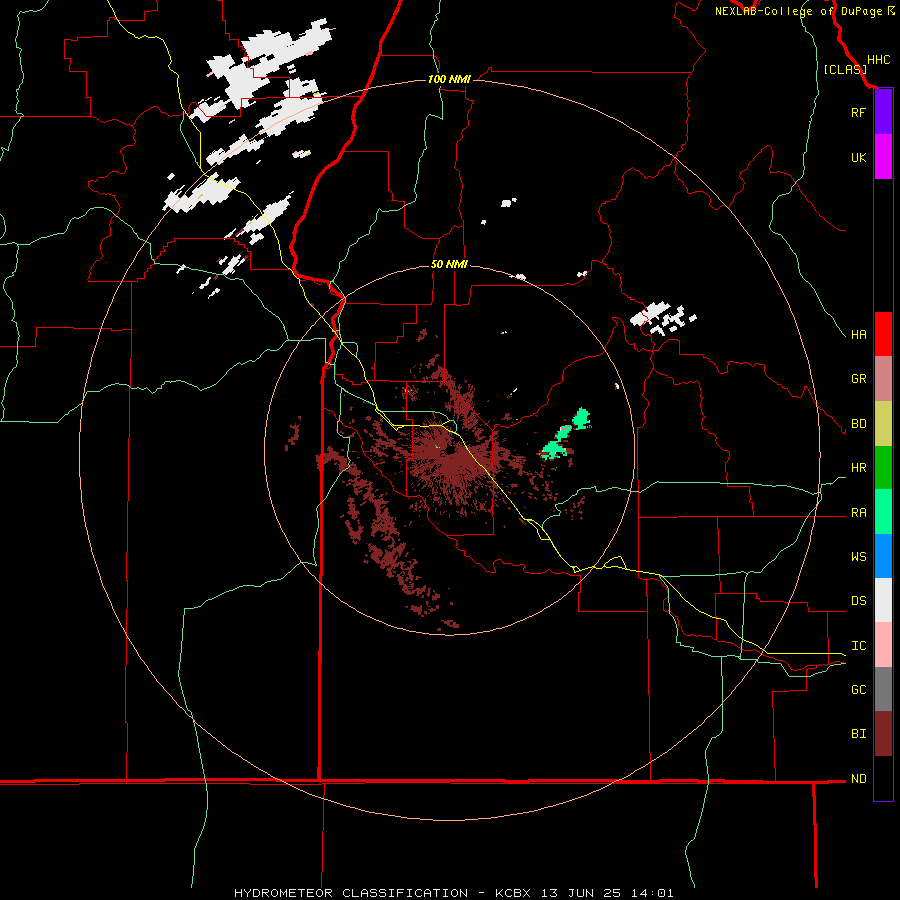The height and width of the screenshot is (900, 900).
Task: Select the pink IC legend swatch
Action: tap(883, 645)
